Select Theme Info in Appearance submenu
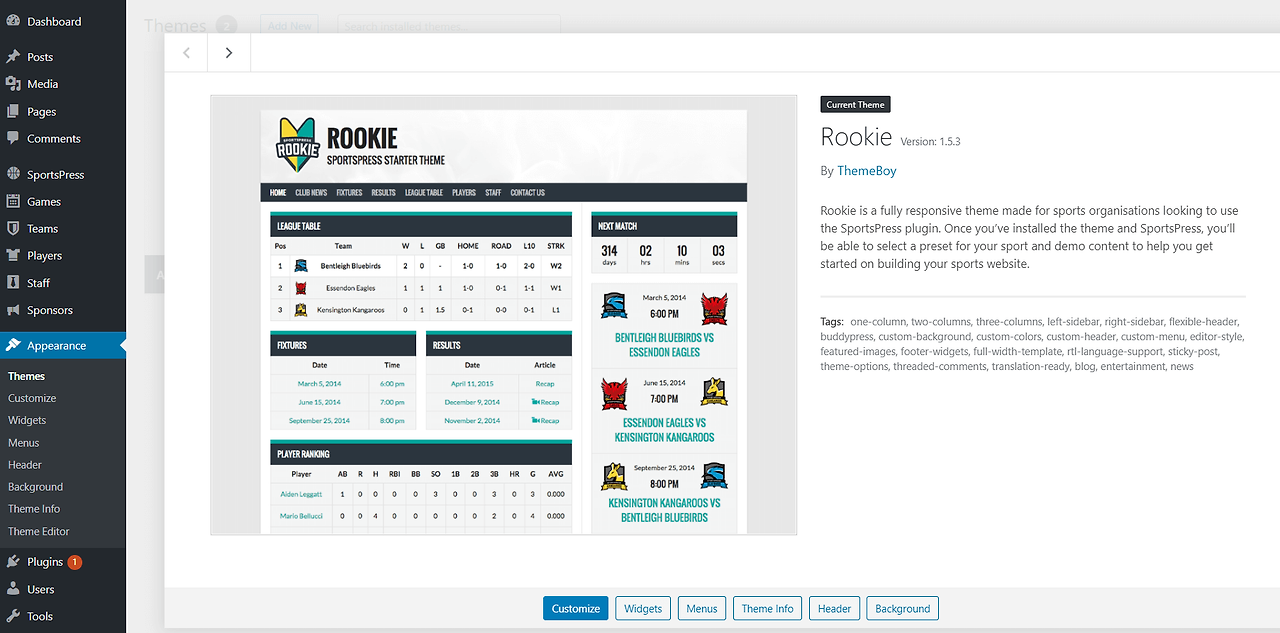This screenshot has height=633, width=1280. (34, 509)
